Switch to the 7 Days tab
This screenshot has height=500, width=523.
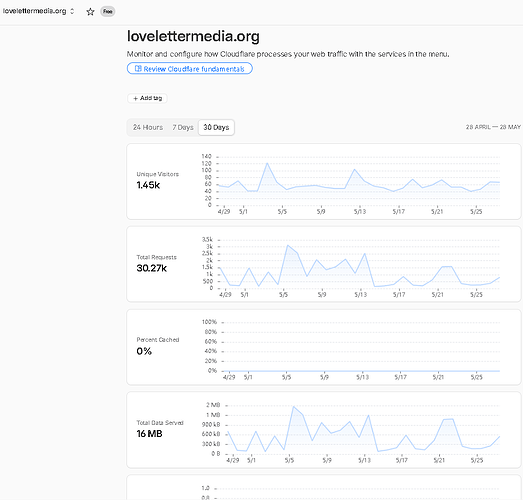tap(183, 127)
